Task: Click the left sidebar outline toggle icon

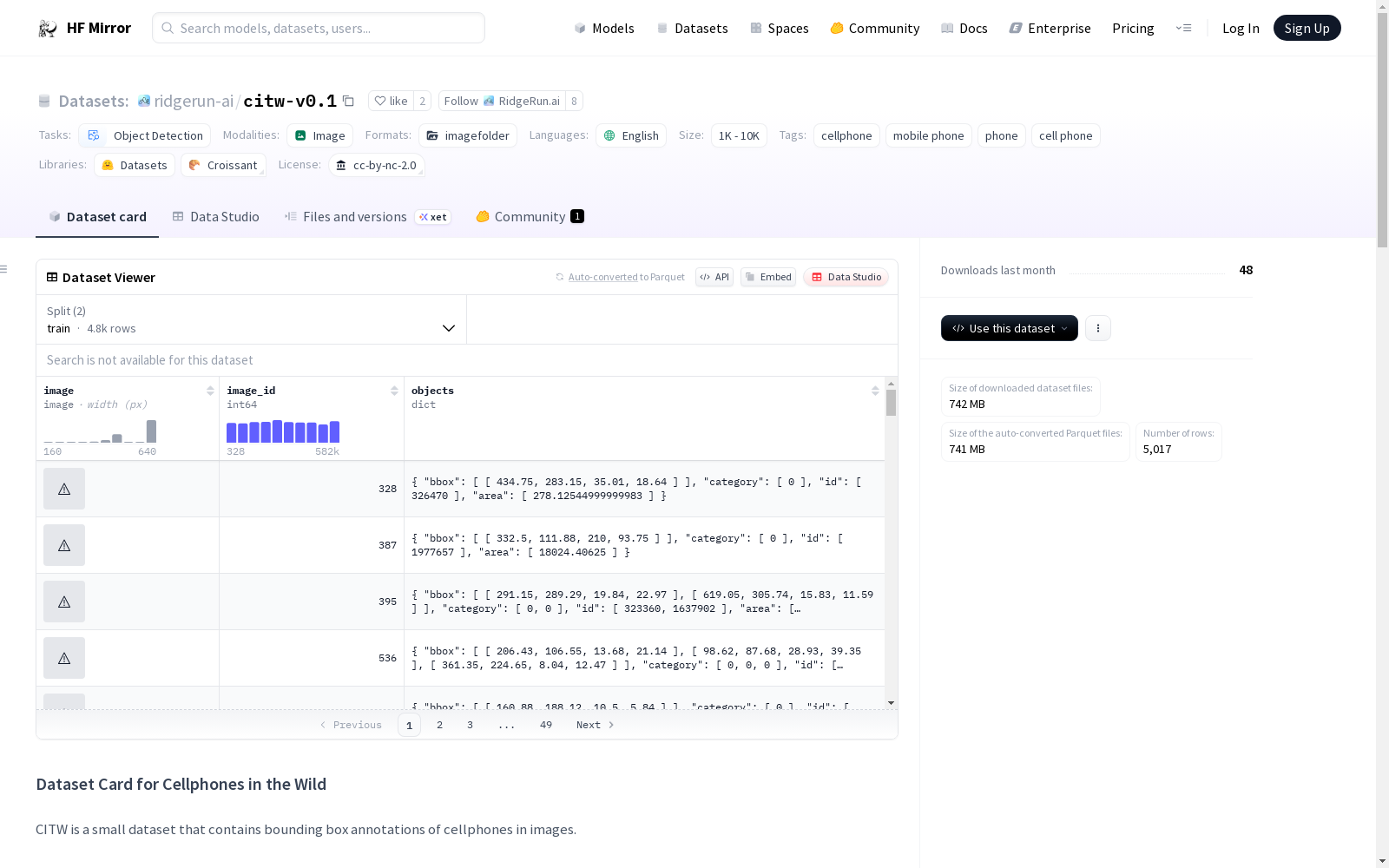Action: tap(3, 269)
